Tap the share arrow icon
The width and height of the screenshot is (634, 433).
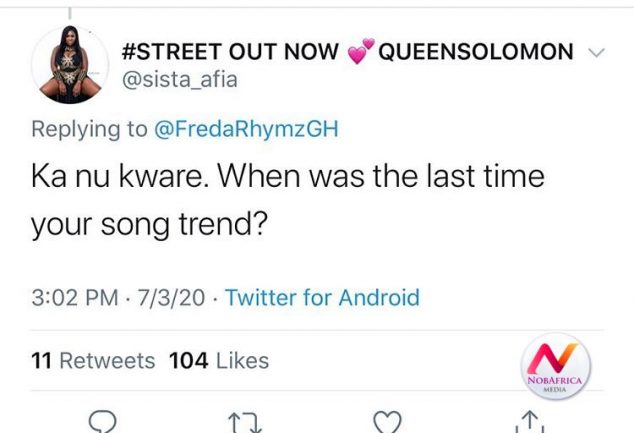pyautogui.click(x=530, y=422)
